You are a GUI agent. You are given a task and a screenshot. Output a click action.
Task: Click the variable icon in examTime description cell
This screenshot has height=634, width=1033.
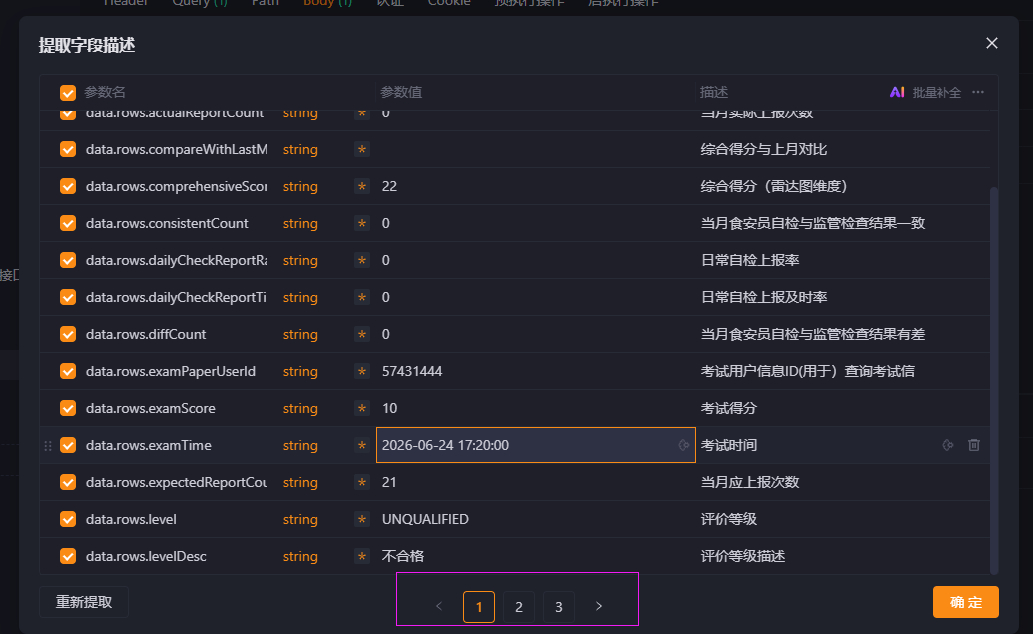click(x=947, y=446)
